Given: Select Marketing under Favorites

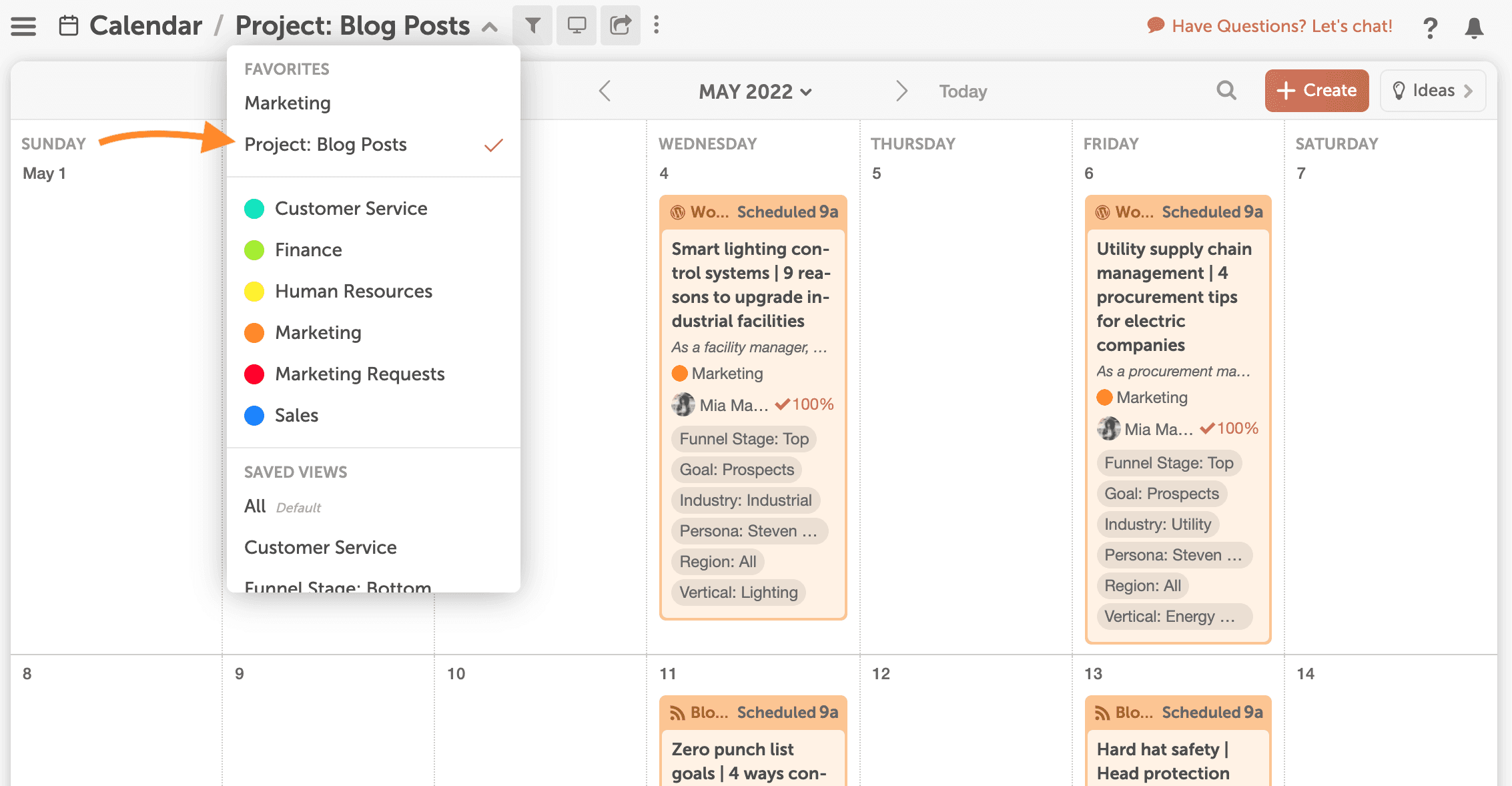Looking at the screenshot, I should pyautogui.click(x=288, y=103).
